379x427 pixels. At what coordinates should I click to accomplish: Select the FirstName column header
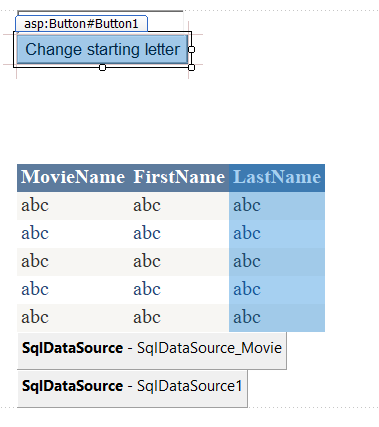(x=179, y=177)
